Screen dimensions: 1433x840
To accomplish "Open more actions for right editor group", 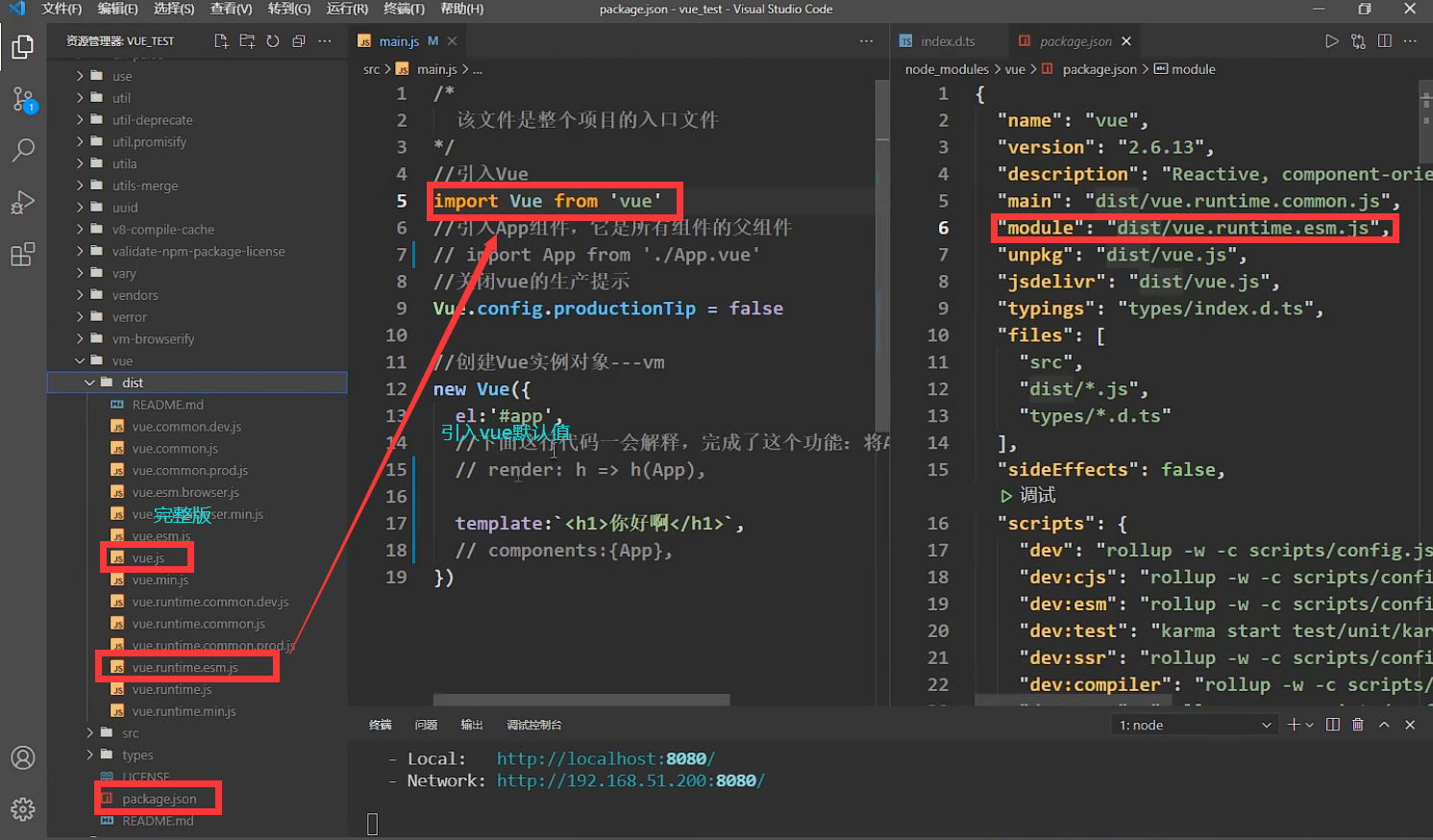I will click(x=1410, y=41).
